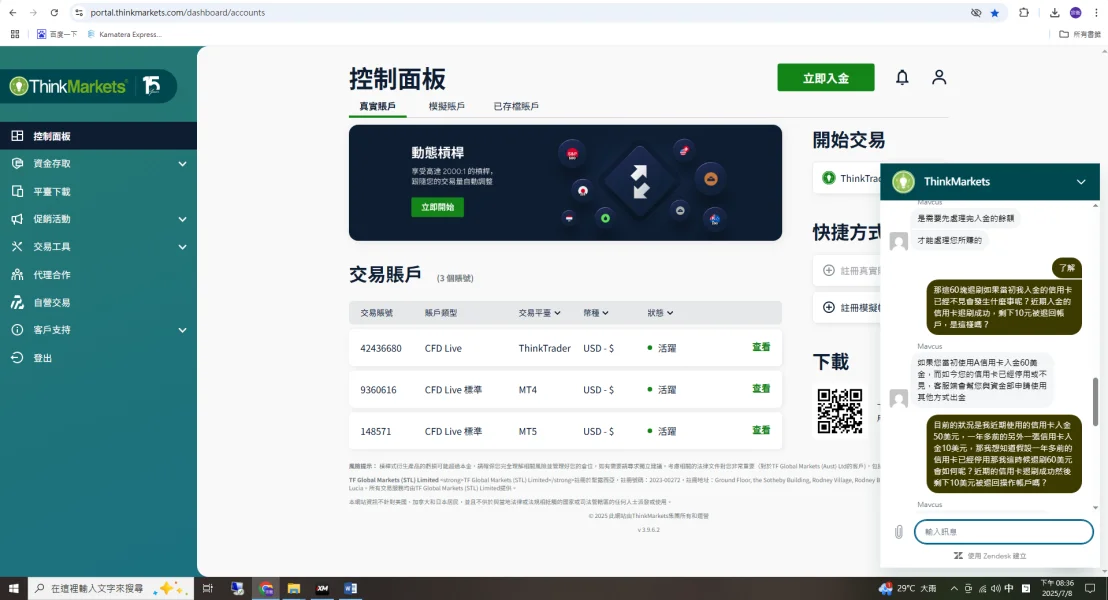1108x600 pixels.
Task: Click 查看 for account 9360616
Action: 761,389
